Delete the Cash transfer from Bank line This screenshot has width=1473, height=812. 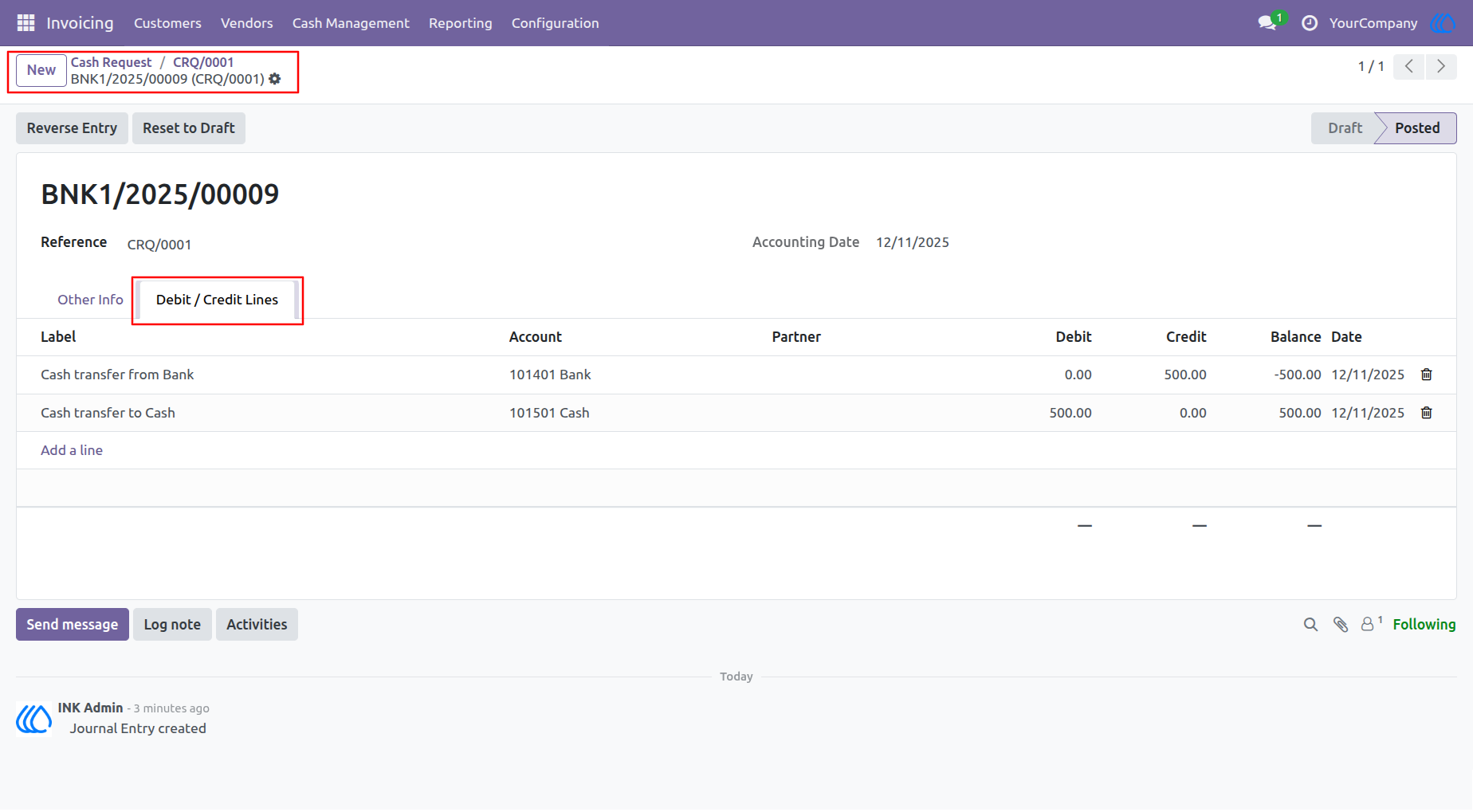click(x=1427, y=375)
